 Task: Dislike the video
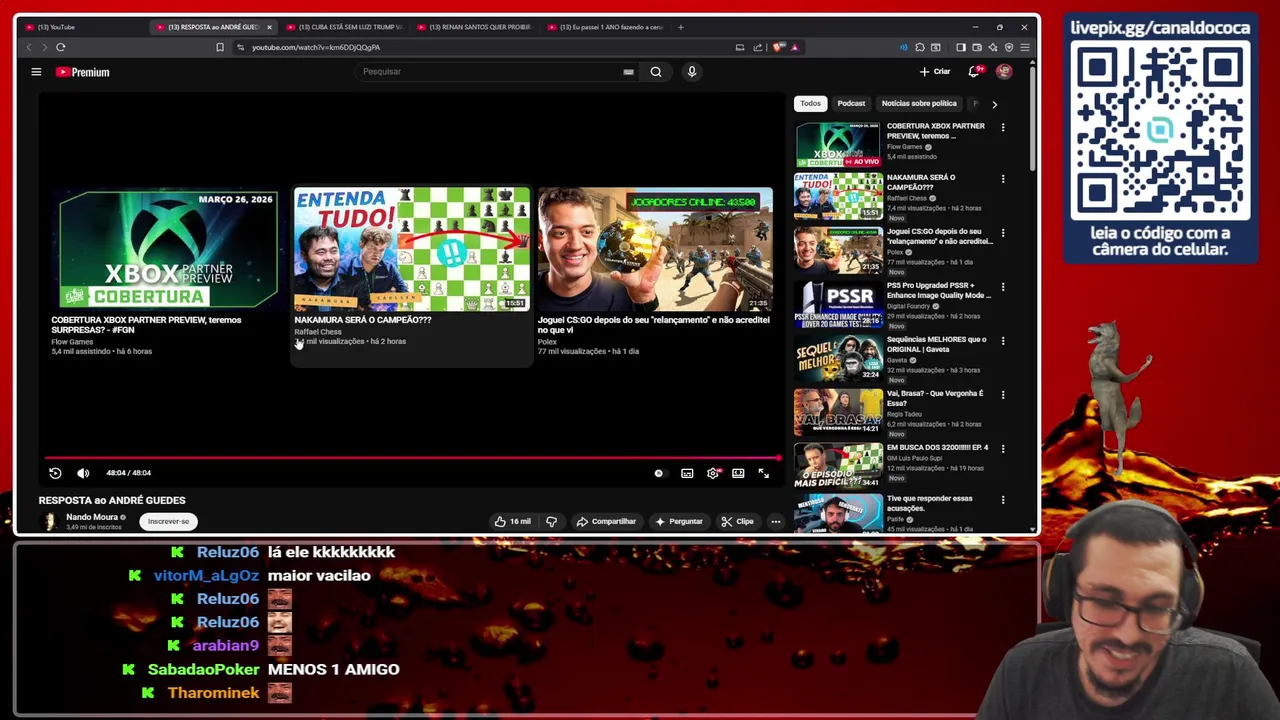point(551,521)
